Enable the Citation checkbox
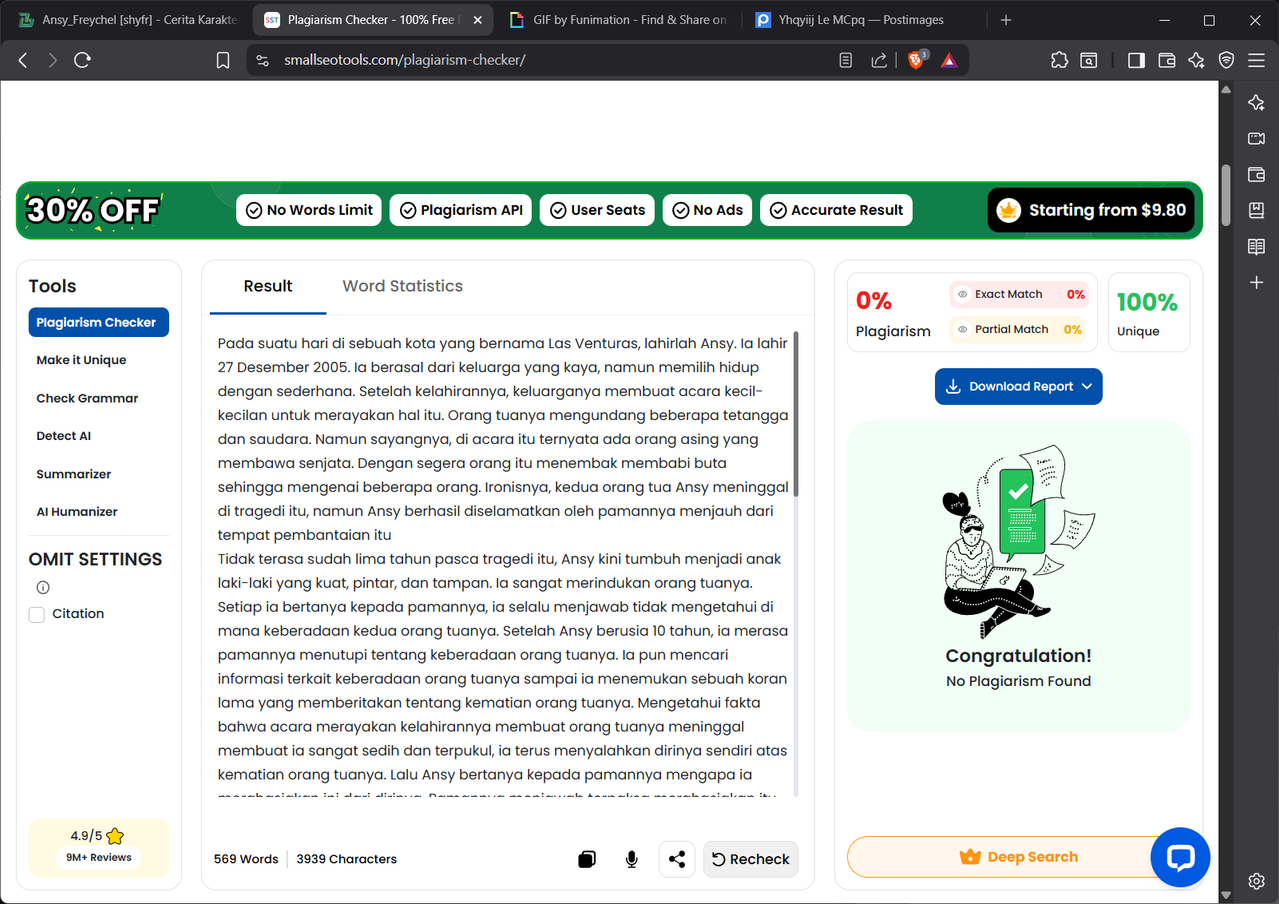This screenshot has width=1279, height=904. [x=37, y=614]
